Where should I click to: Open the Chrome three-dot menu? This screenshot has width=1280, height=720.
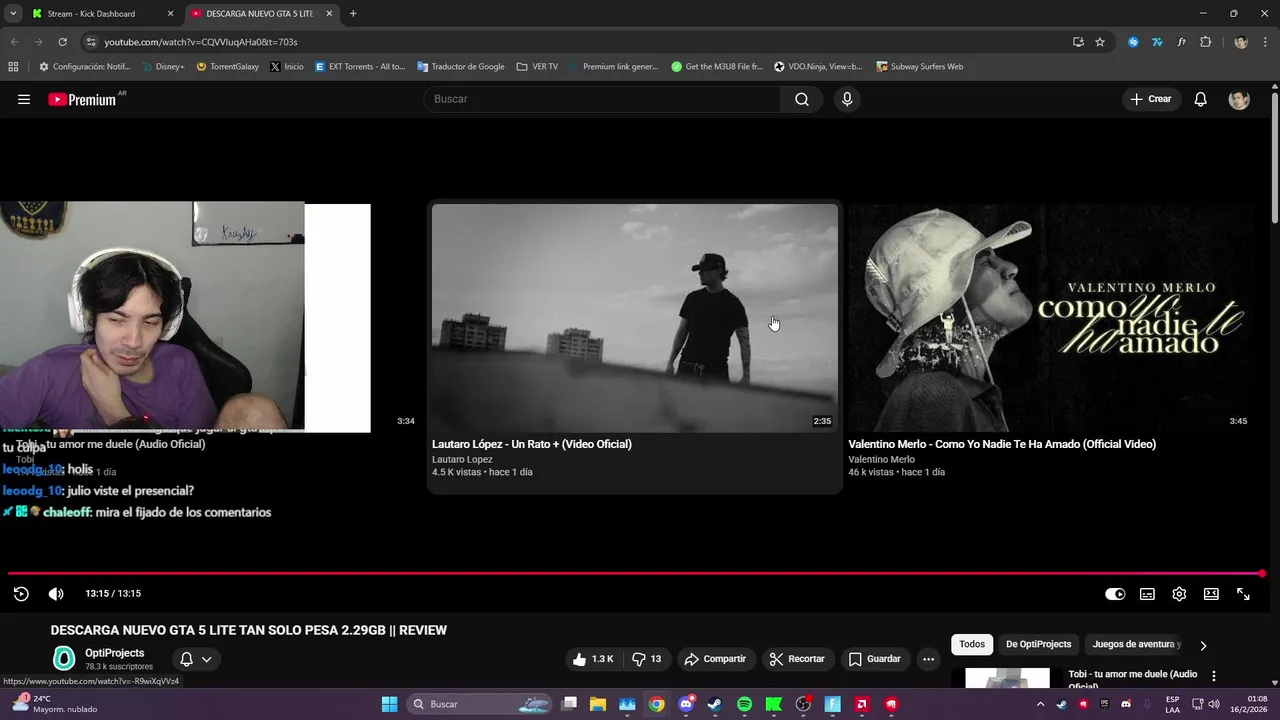1266,42
